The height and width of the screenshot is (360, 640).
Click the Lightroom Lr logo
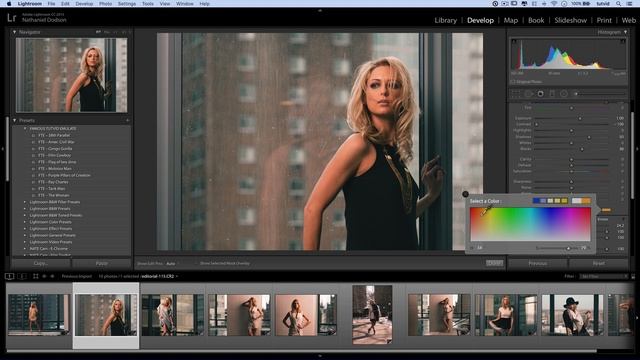12,18
